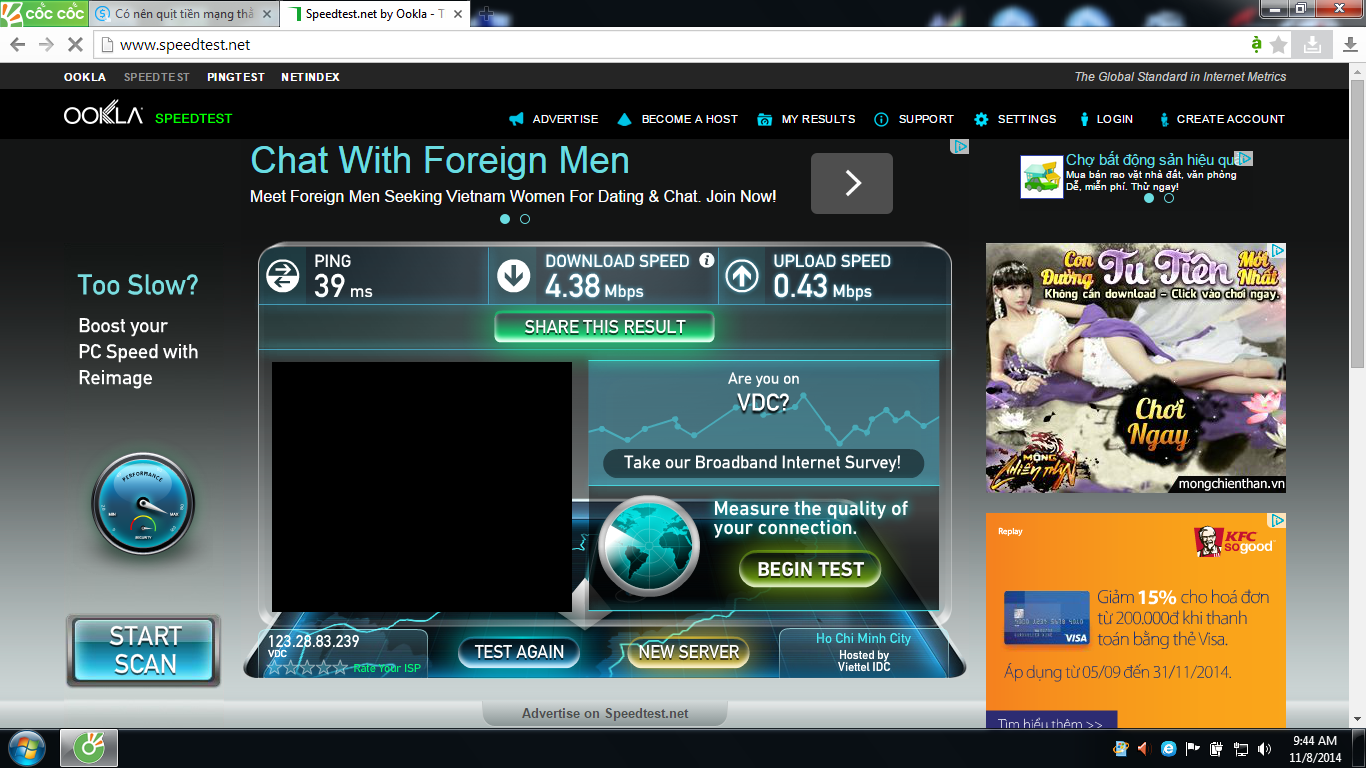Screen dimensions: 1366x768
Task: Open the network icon in the system tray
Action: (x=1241, y=749)
